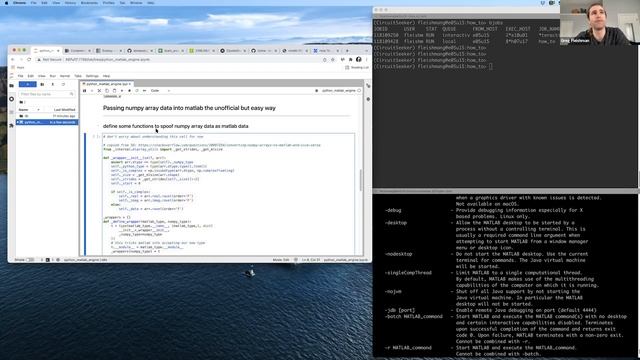This screenshot has width=640, height=360.
Task: Open the JupyterLab View menu
Action: 42,76
